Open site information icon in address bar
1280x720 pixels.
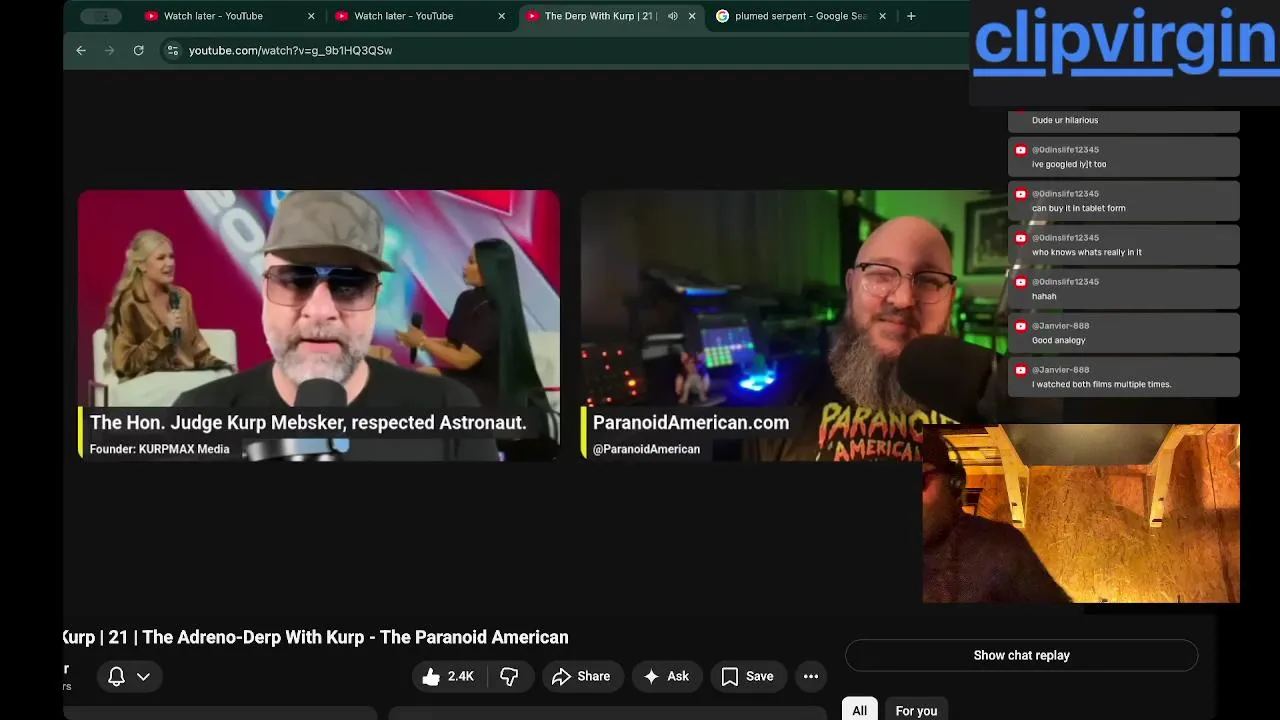pos(172,50)
